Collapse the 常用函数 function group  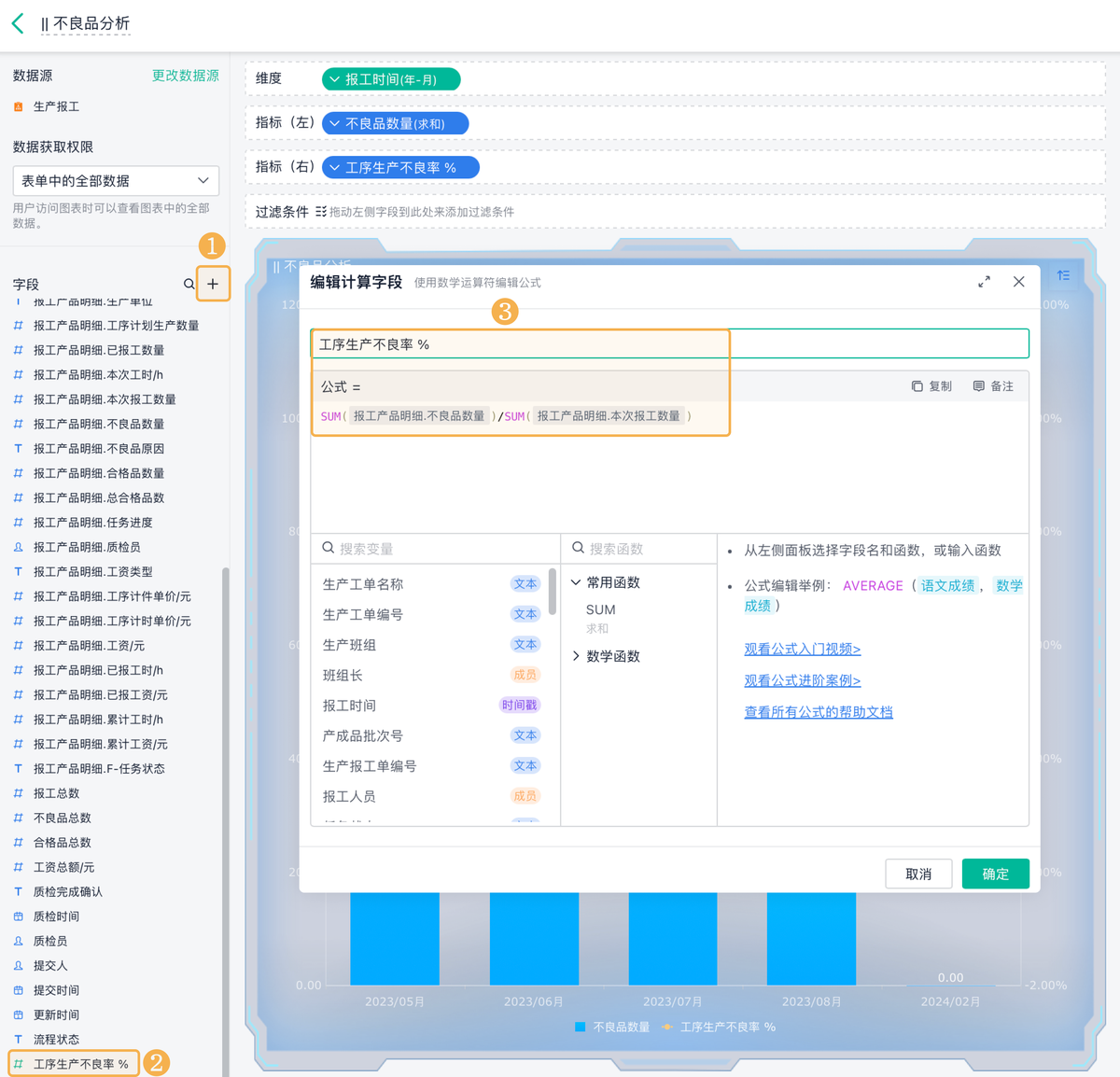pos(576,581)
